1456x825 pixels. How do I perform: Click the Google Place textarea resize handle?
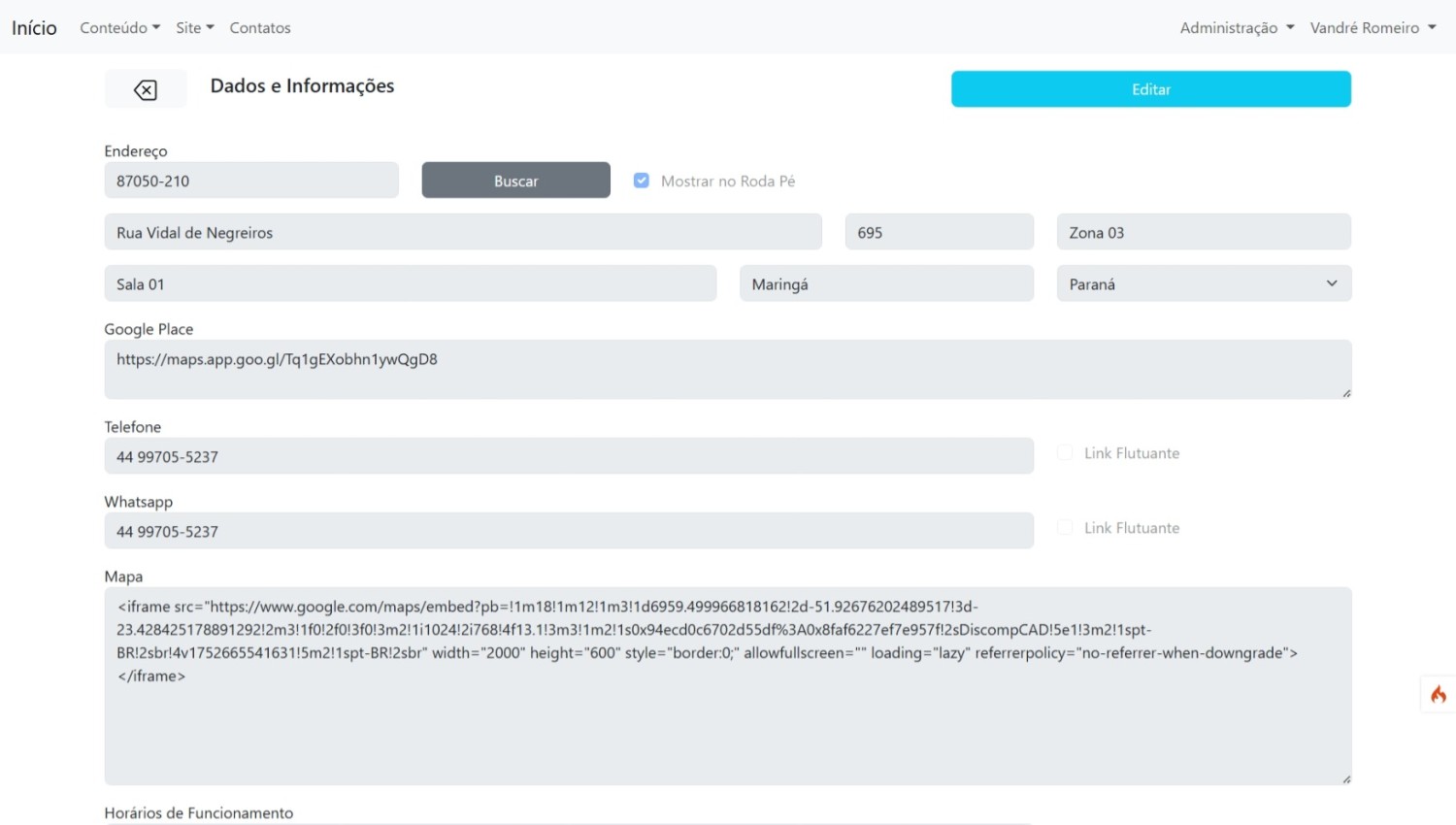point(1346,393)
